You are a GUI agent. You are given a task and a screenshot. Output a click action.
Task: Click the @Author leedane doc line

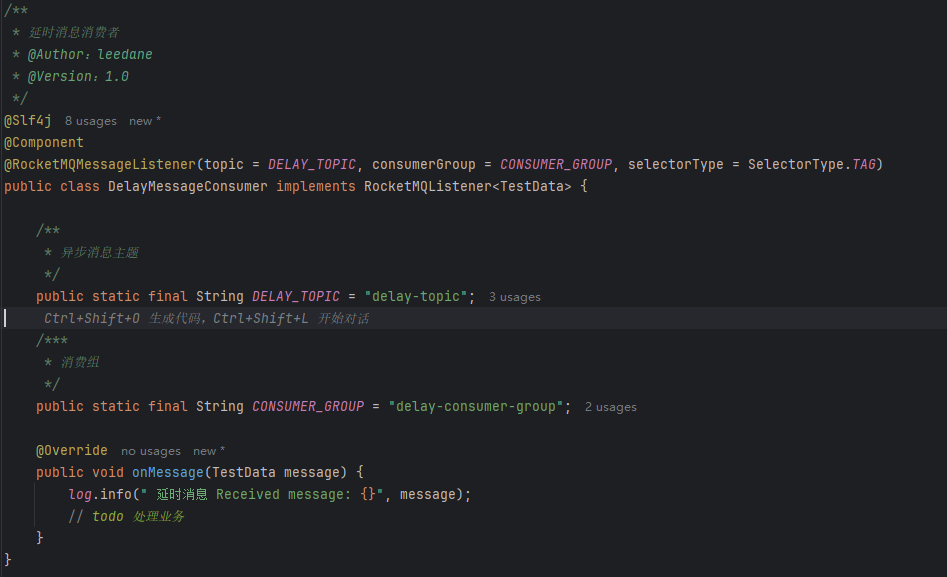point(90,55)
